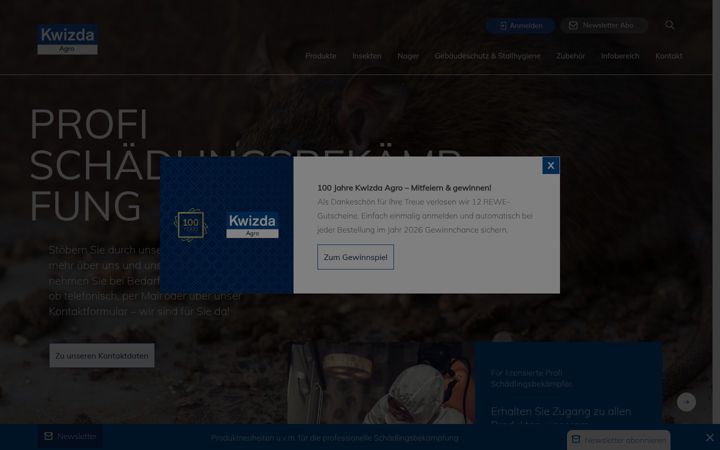Dismiss the bottom newsletter bar
The width and height of the screenshot is (720, 450).
click(x=709, y=437)
